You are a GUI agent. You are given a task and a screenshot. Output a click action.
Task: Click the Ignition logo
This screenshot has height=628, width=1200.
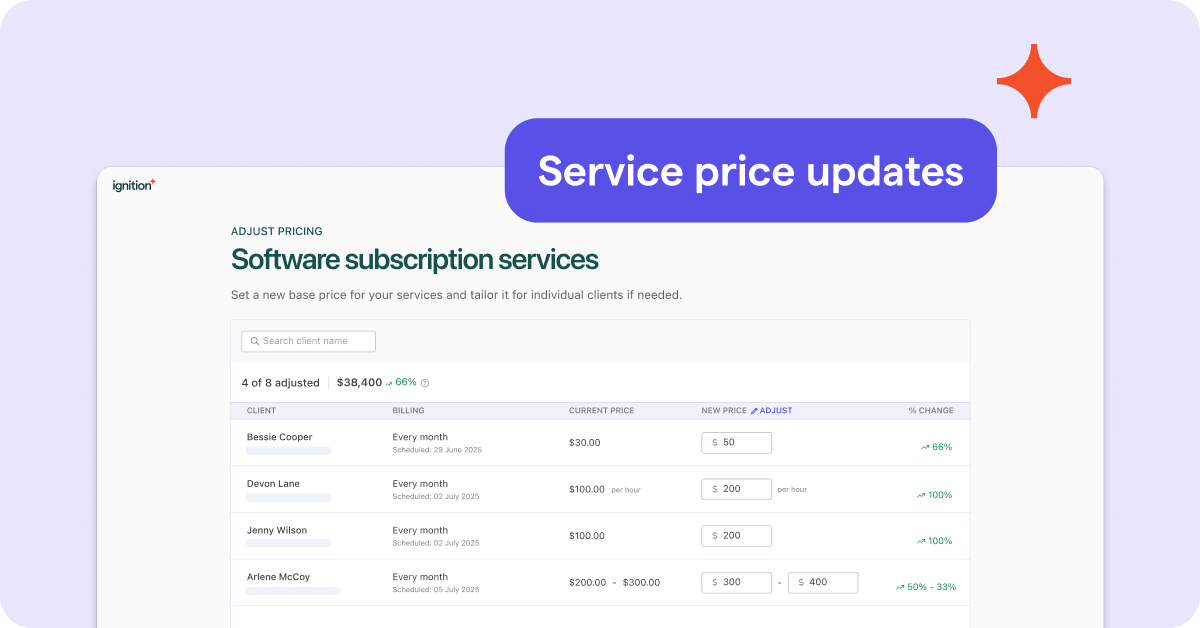(x=134, y=185)
